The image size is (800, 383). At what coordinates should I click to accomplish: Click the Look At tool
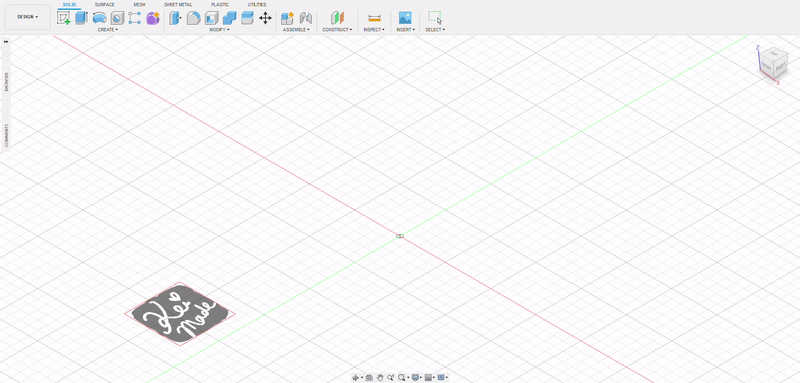(369, 377)
